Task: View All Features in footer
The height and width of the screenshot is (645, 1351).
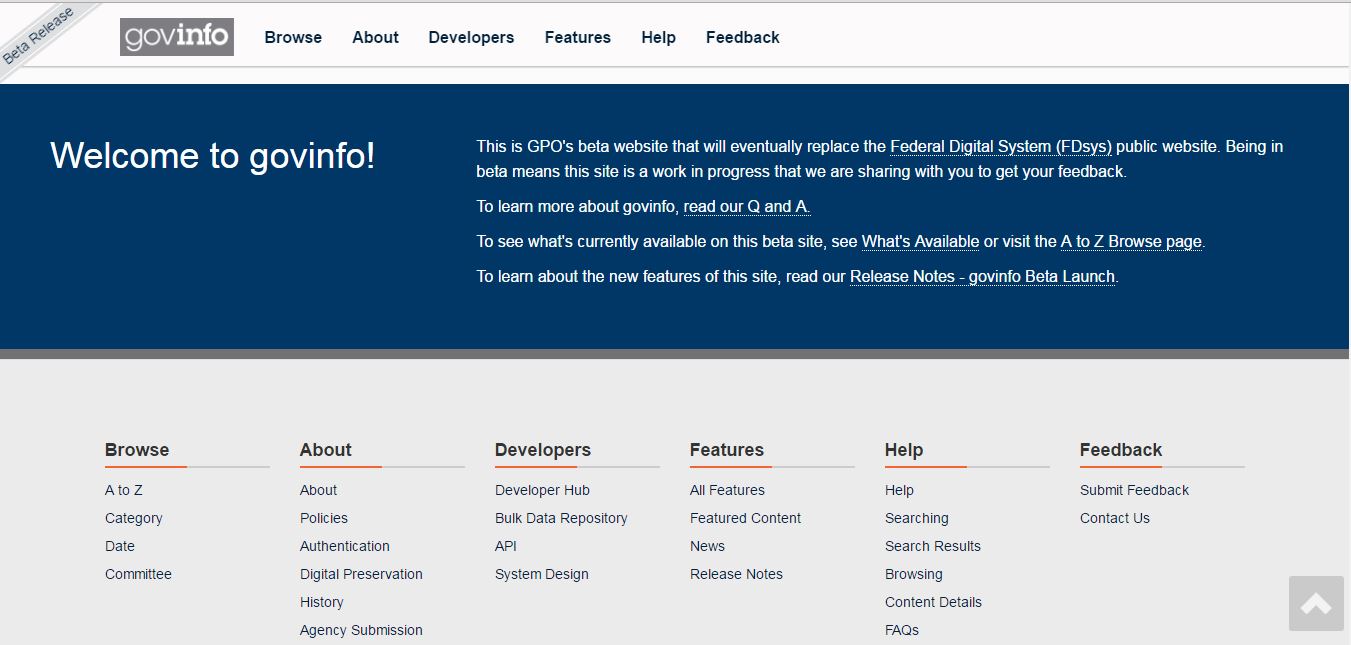Action: [x=727, y=490]
